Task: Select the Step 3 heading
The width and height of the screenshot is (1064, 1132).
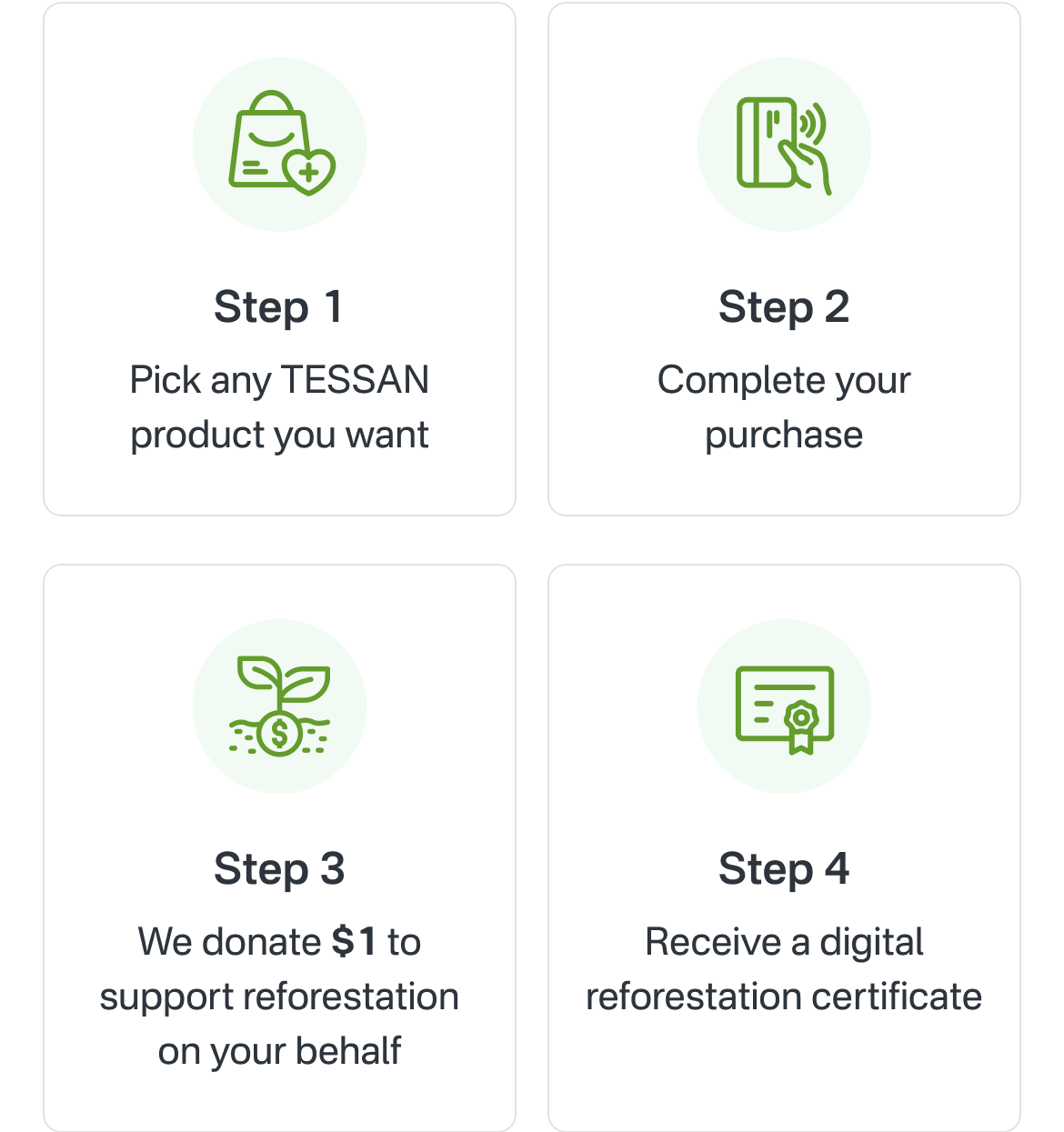Action: (279, 868)
